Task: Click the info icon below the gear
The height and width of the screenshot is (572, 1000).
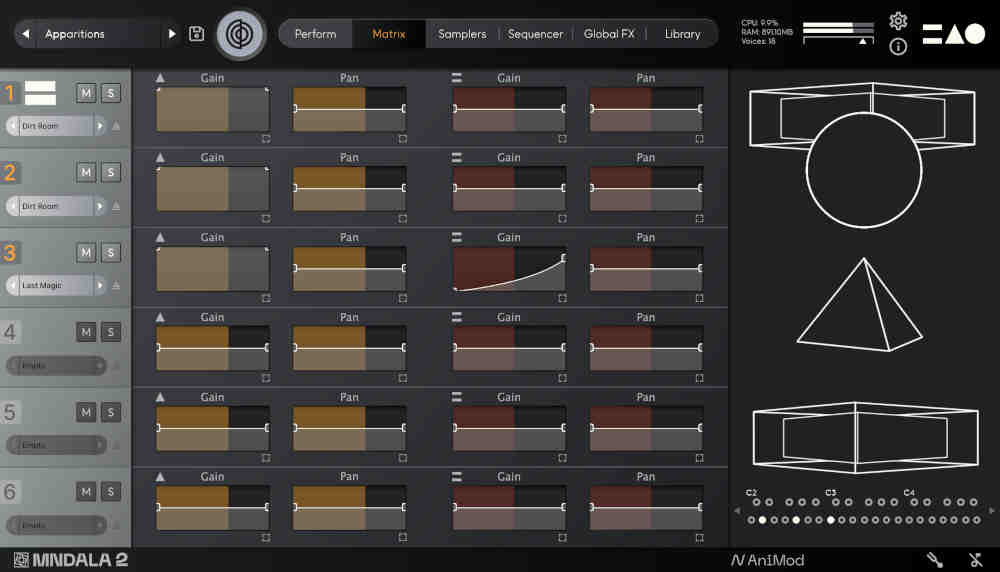Action: coord(898,47)
